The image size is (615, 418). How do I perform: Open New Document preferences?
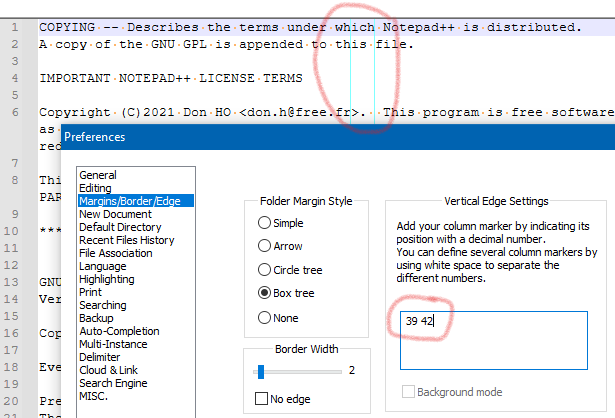pos(115,214)
